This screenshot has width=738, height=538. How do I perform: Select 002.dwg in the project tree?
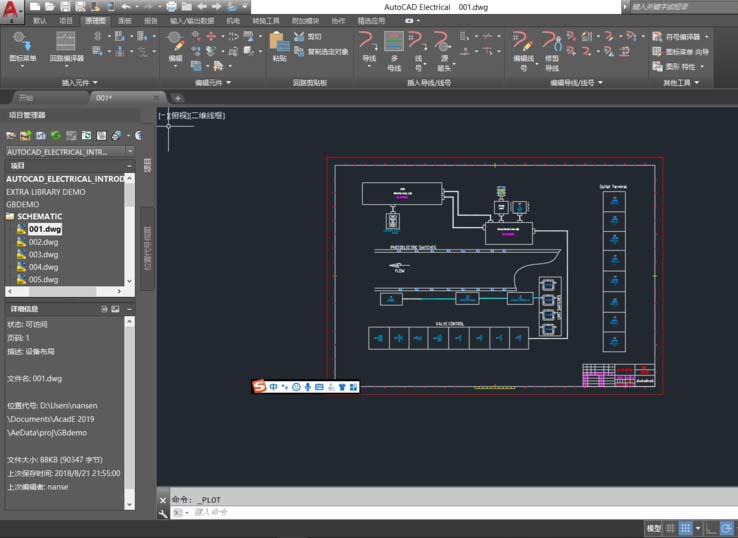tap(43, 242)
